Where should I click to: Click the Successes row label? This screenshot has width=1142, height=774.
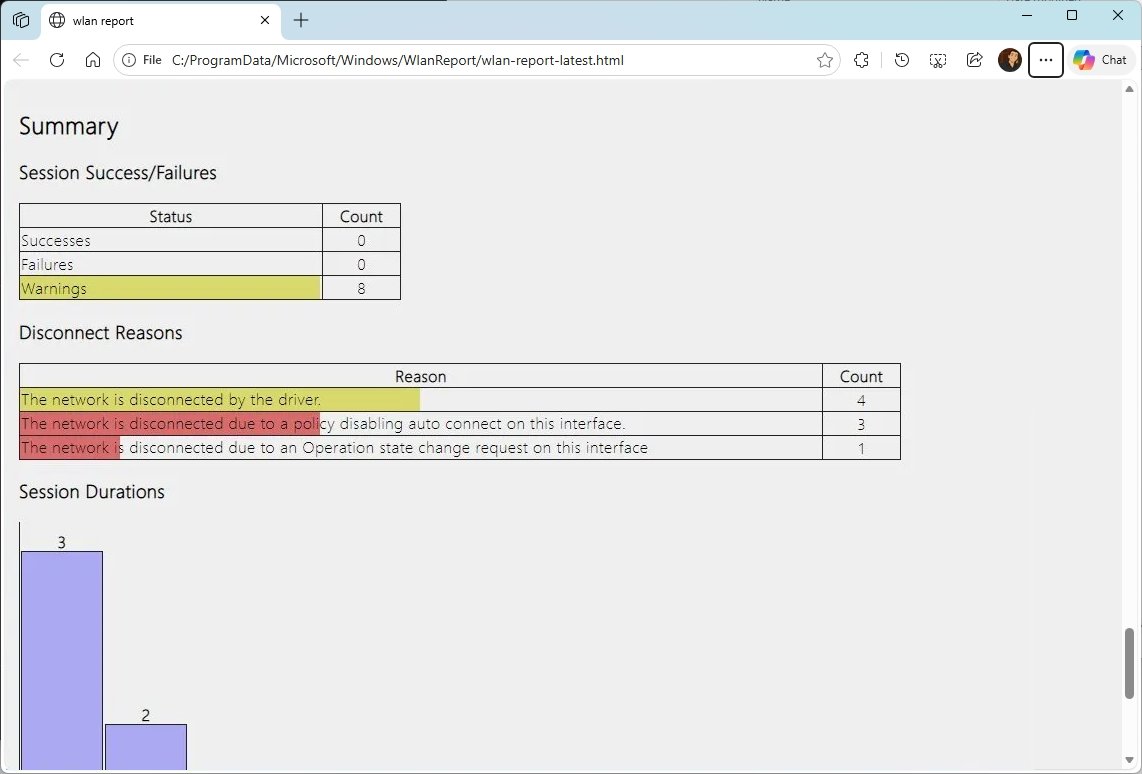coord(56,240)
